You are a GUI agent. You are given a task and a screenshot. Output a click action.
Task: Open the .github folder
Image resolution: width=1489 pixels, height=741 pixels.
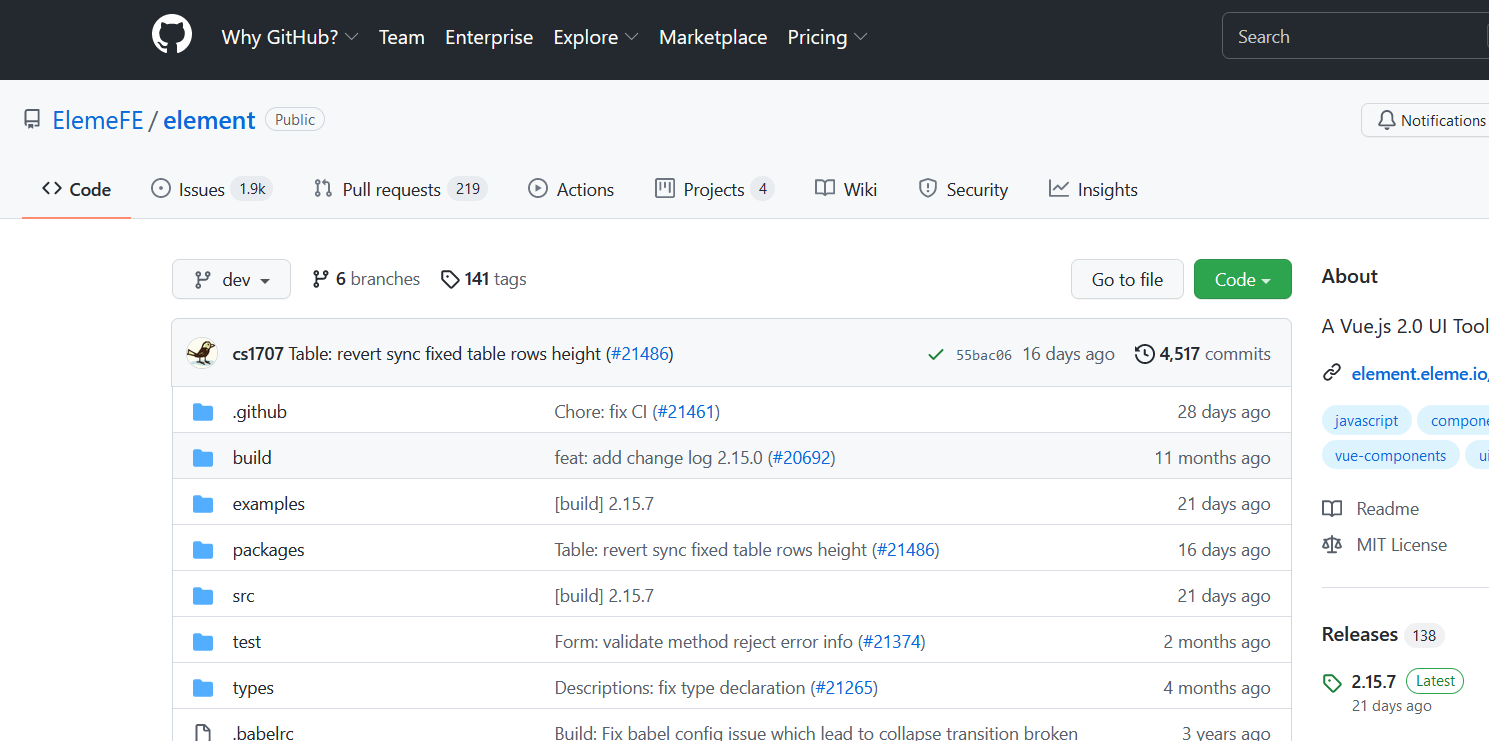tap(260, 411)
